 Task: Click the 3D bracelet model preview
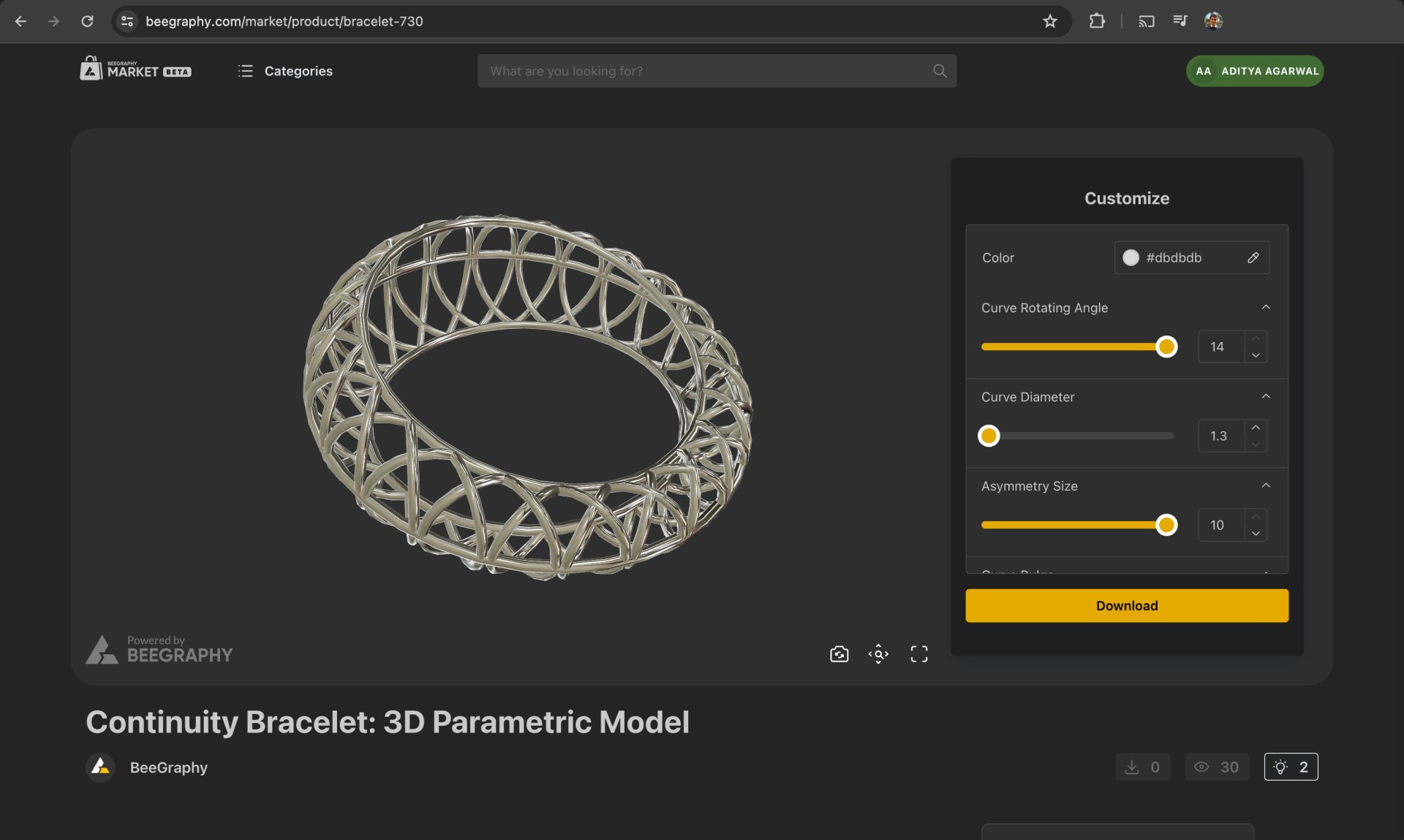coord(526,397)
